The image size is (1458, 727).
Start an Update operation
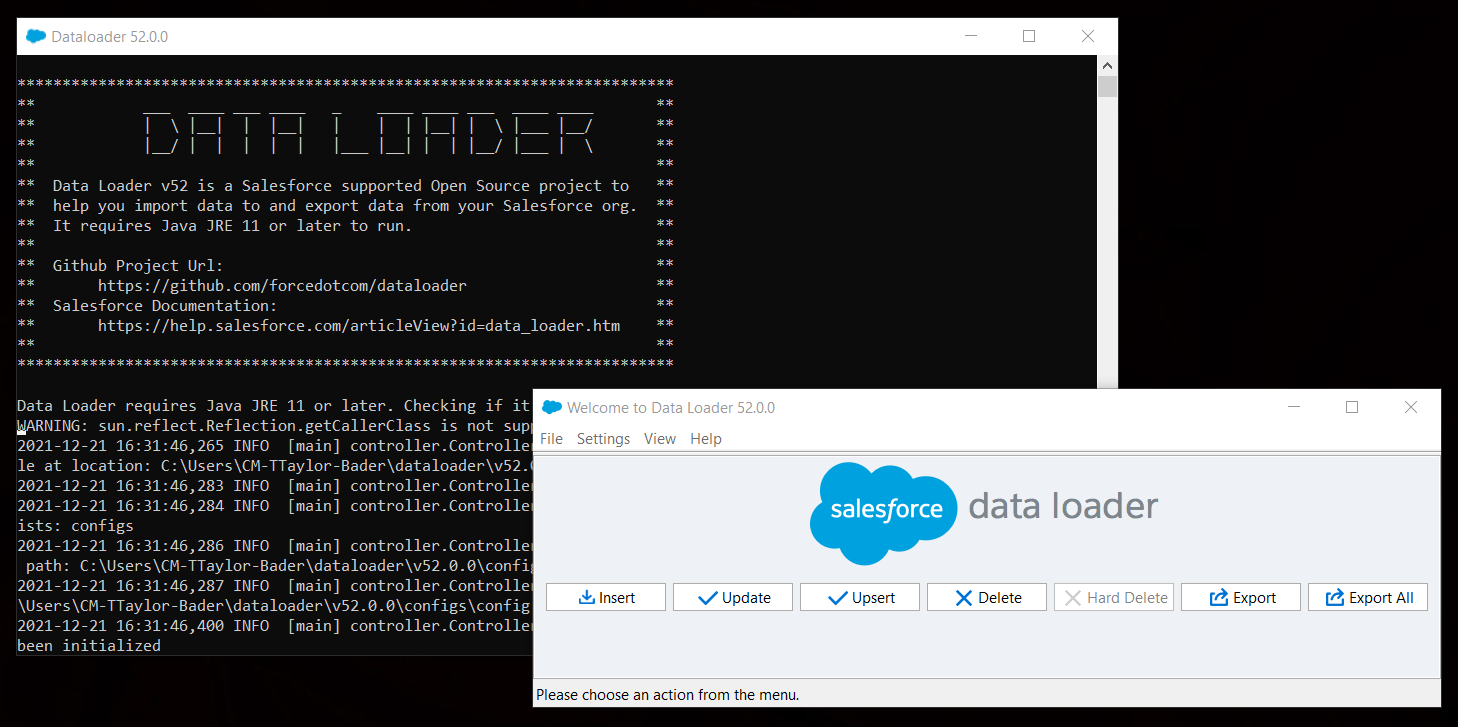click(x=733, y=597)
